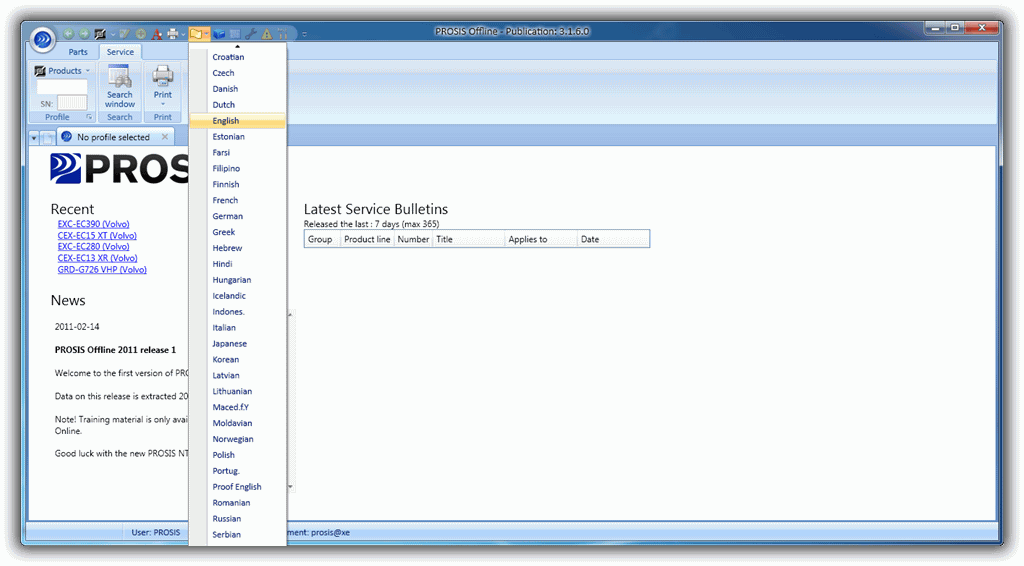This screenshot has height=566, width=1024.
Task: Open the tab list dropdown arrow
Action: 34,138
